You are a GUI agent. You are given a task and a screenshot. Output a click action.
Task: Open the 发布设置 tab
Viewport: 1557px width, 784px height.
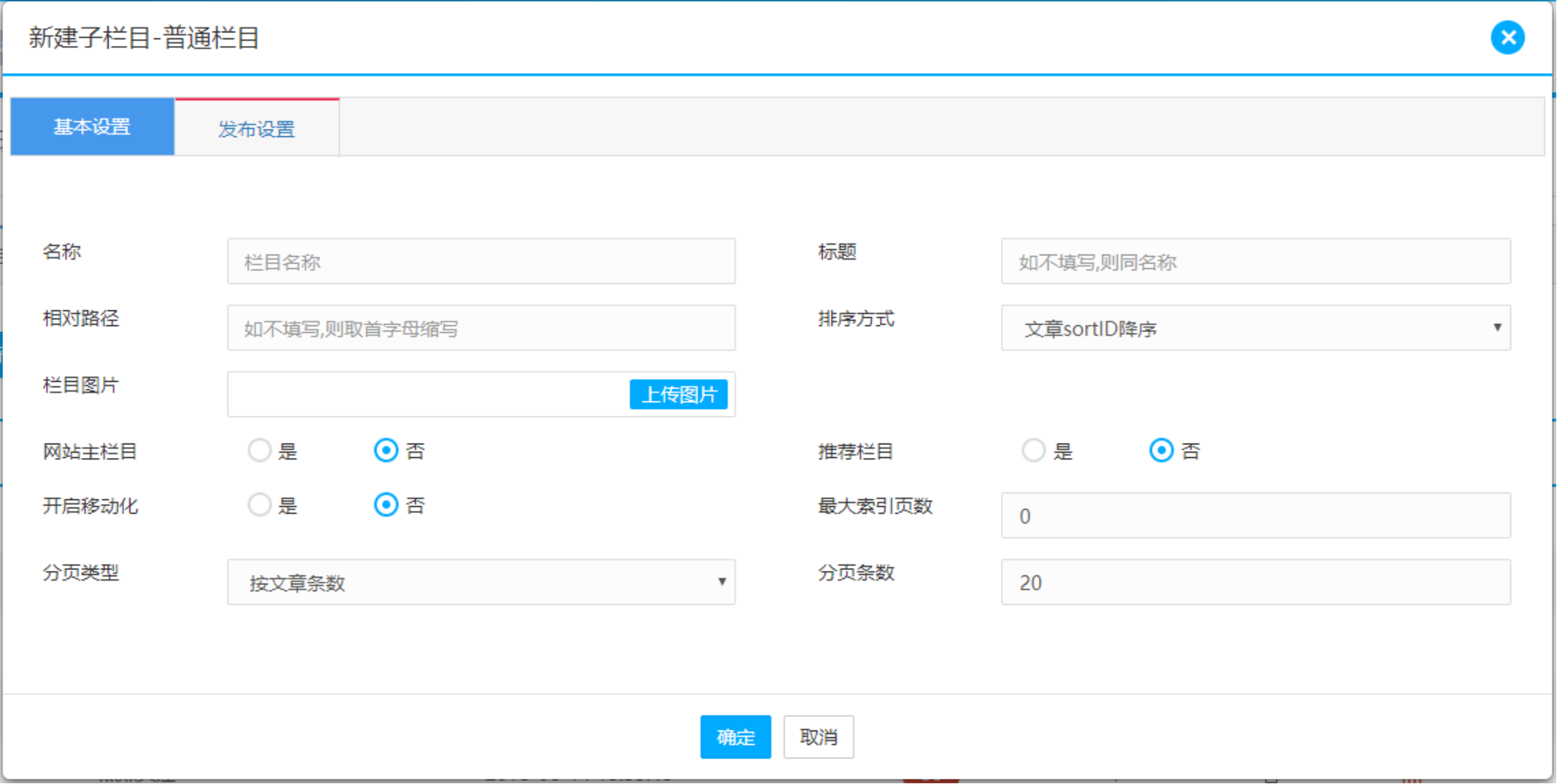(x=257, y=129)
